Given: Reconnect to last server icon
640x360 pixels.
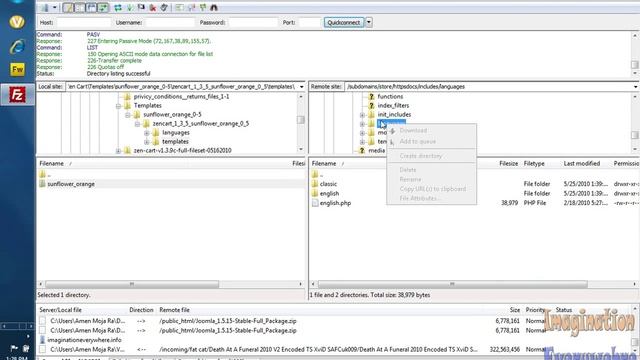Looking at the screenshot, I should [x=164, y=7].
